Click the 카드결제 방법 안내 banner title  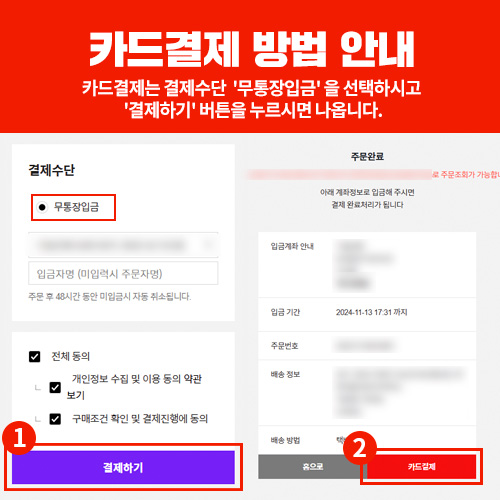tap(252, 49)
